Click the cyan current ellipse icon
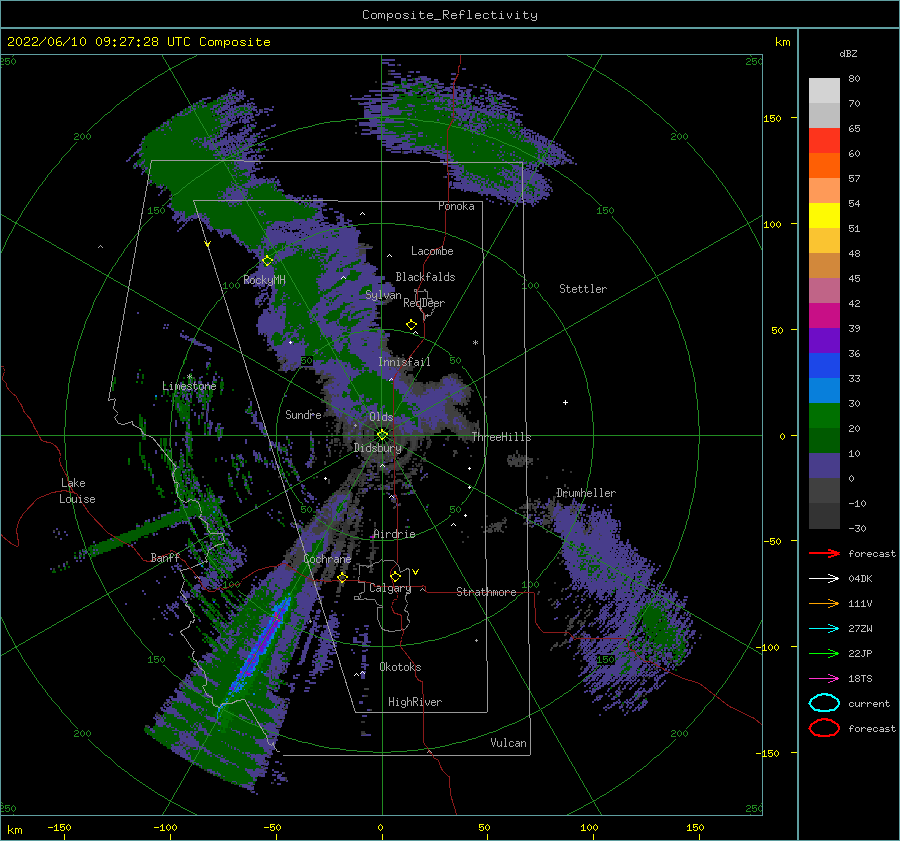This screenshot has height=841, width=900. pyautogui.click(x=824, y=703)
